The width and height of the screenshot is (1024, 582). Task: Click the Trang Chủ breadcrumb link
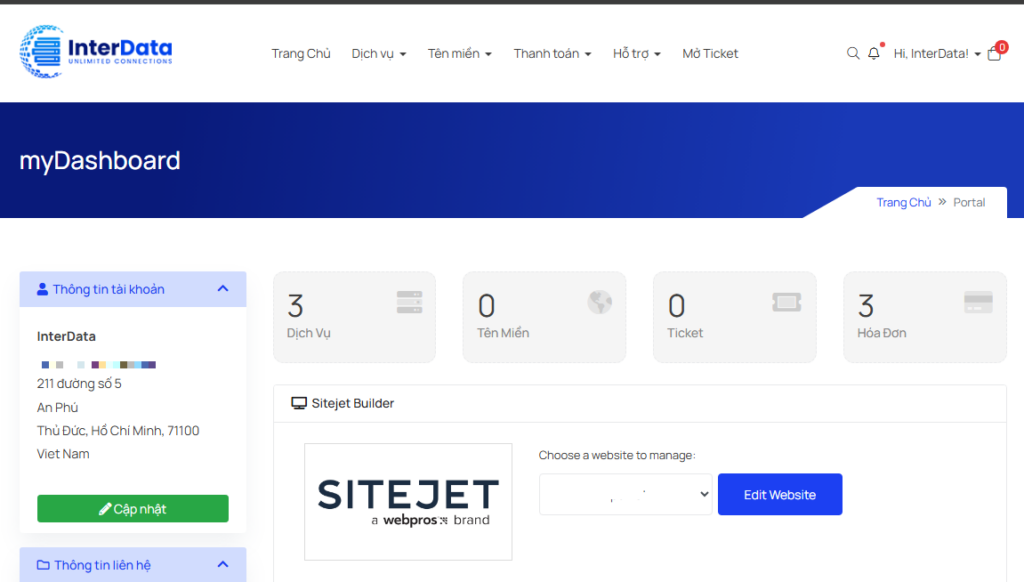904,202
